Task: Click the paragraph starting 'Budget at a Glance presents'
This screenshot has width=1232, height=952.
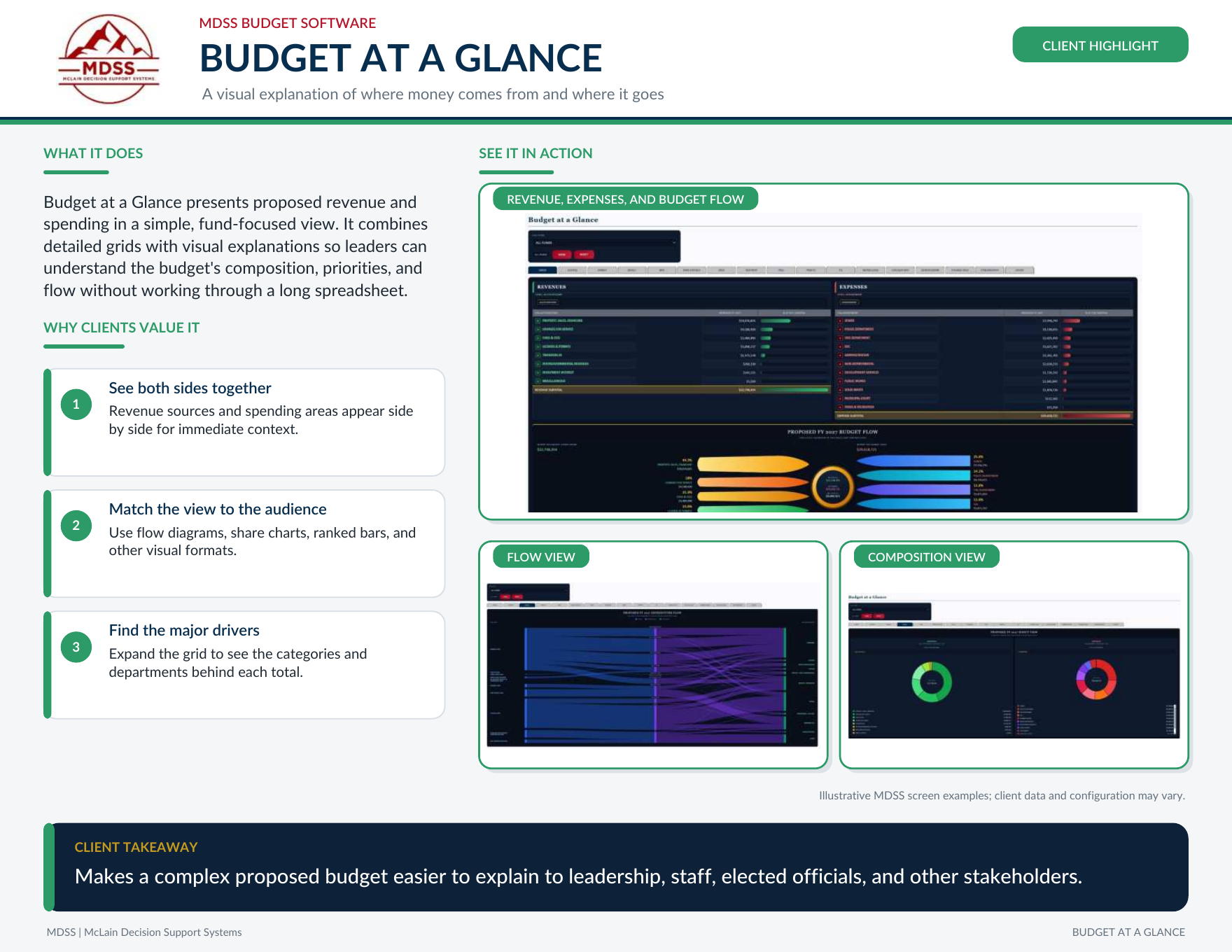Action: click(x=236, y=246)
